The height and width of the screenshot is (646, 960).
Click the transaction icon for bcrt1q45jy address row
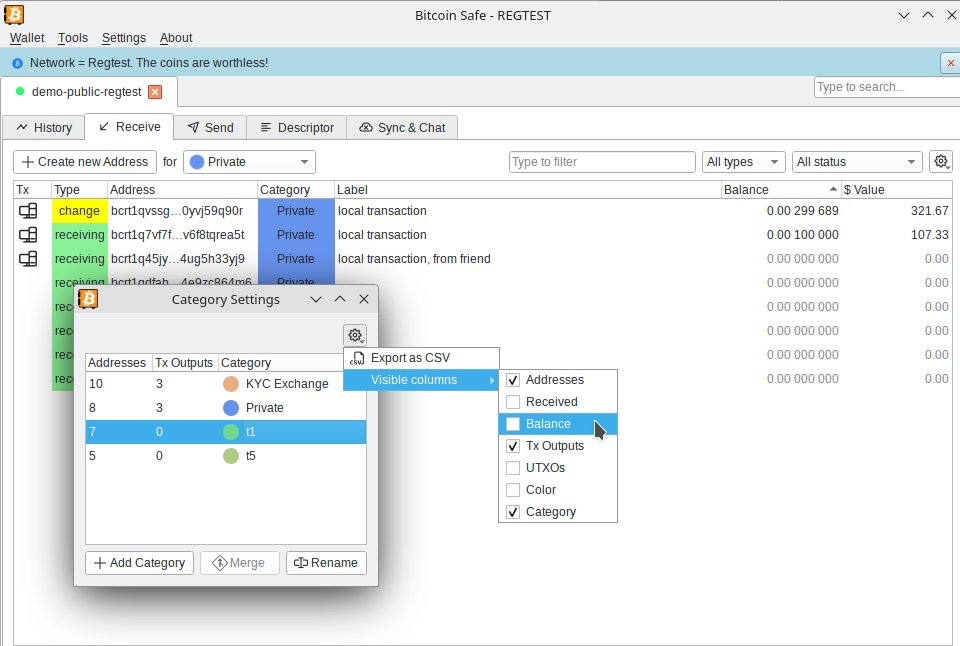pyautogui.click(x=28, y=258)
